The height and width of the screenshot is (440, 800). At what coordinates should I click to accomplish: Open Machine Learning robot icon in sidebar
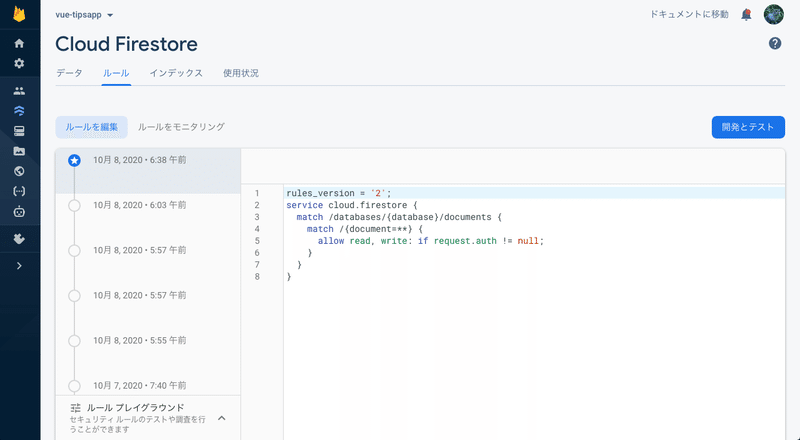coord(19,211)
